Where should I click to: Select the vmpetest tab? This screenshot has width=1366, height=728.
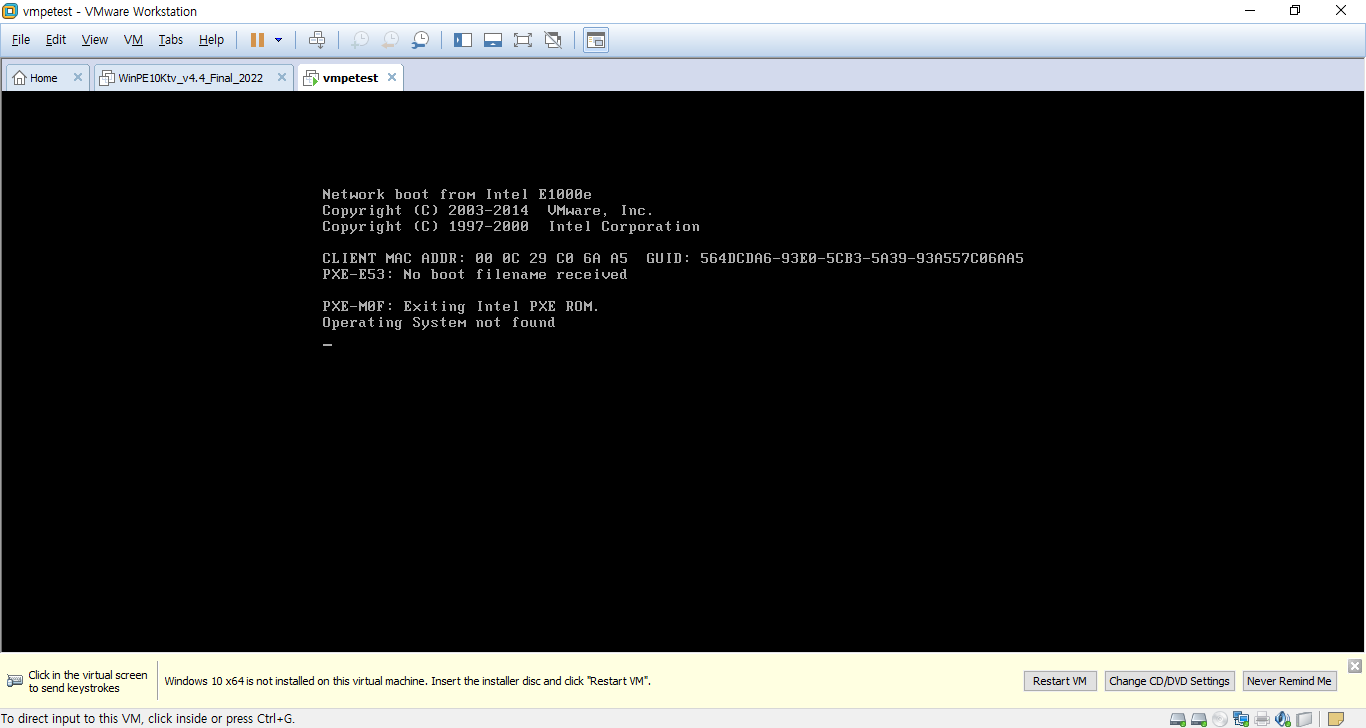[x=350, y=78]
